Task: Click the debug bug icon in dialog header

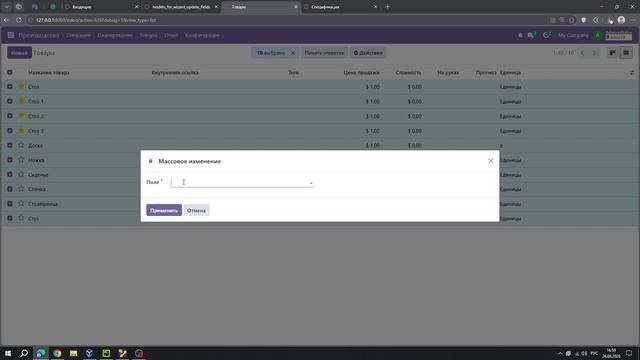Action: tap(151, 161)
